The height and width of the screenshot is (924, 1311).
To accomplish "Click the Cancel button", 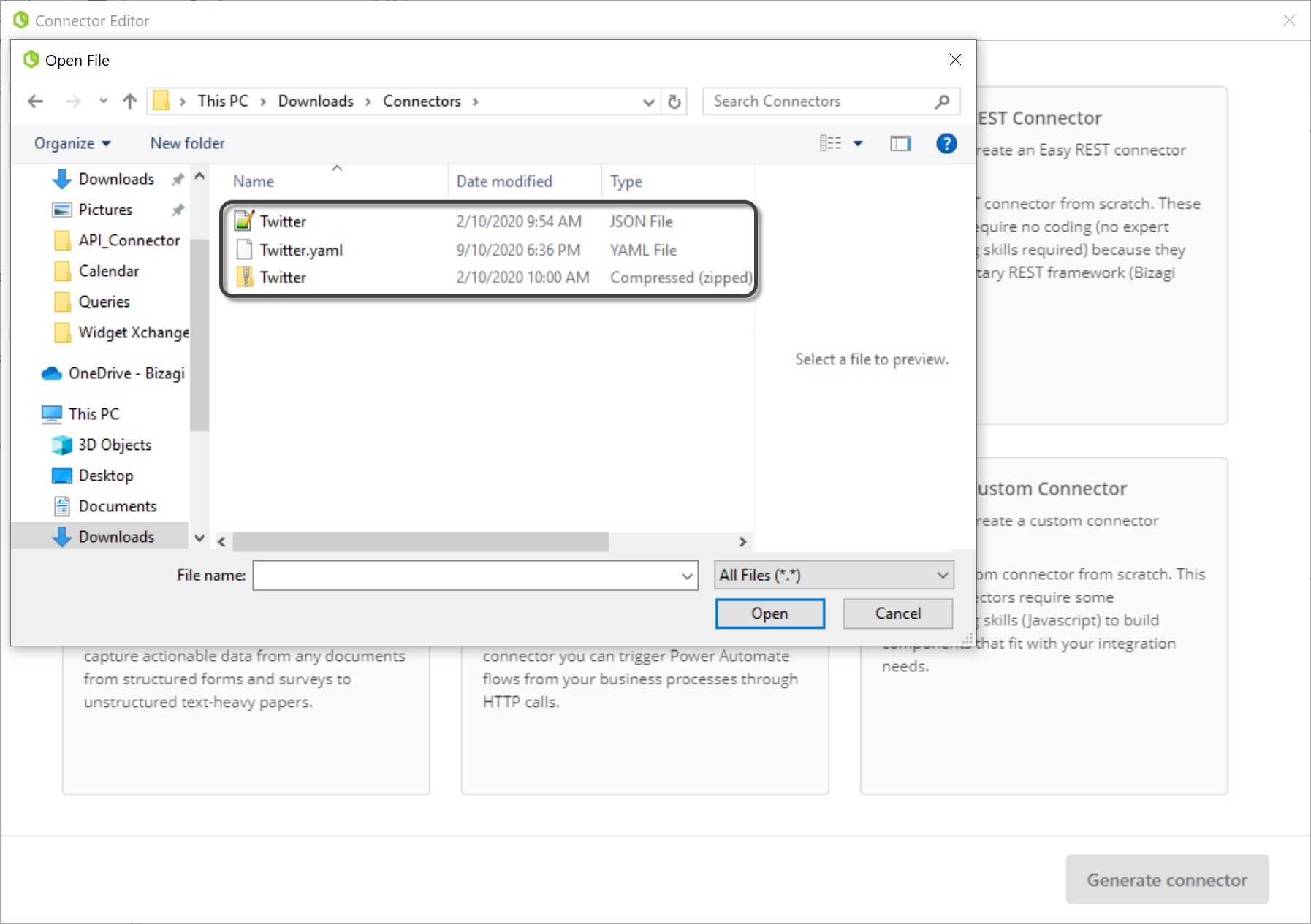I will click(x=898, y=614).
